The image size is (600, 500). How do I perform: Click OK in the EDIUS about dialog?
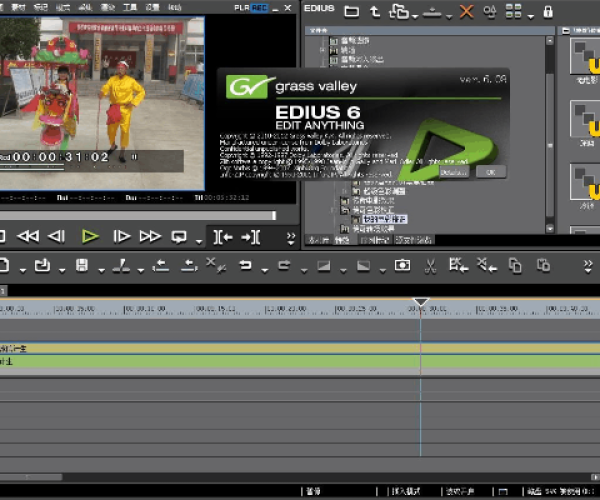[489, 172]
